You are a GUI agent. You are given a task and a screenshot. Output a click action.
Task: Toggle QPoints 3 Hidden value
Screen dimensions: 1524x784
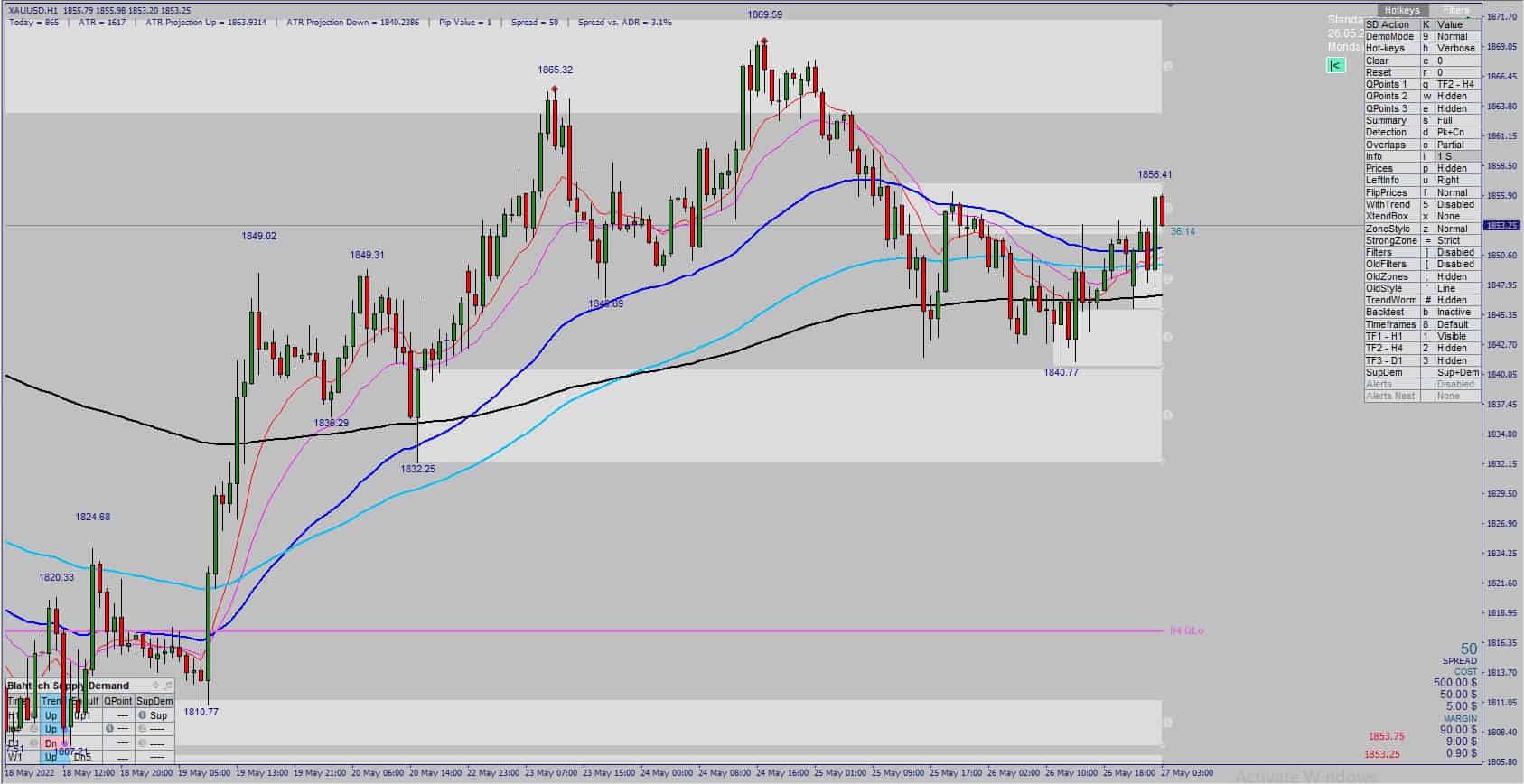pyautogui.click(x=1457, y=108)
